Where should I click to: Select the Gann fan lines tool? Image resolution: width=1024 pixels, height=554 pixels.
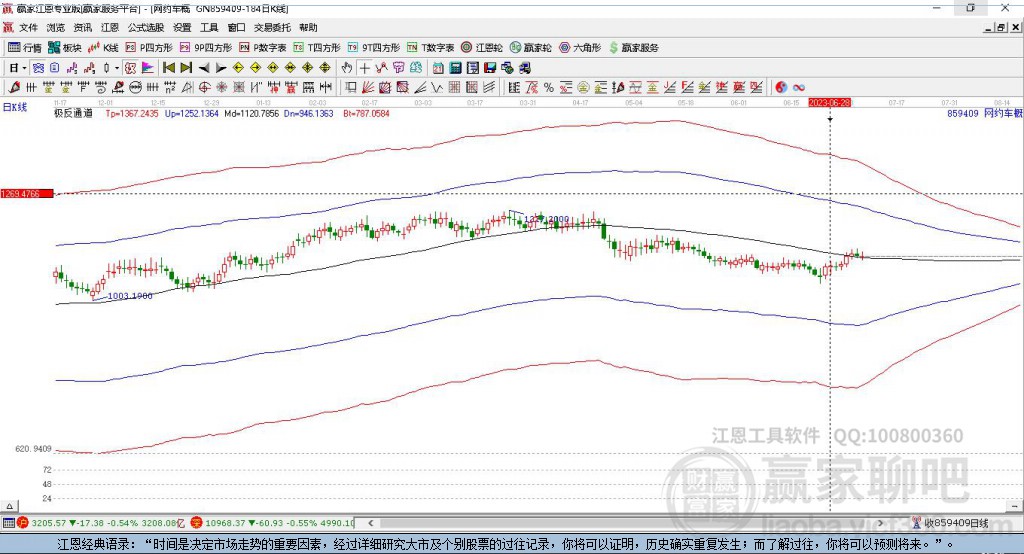368,88
